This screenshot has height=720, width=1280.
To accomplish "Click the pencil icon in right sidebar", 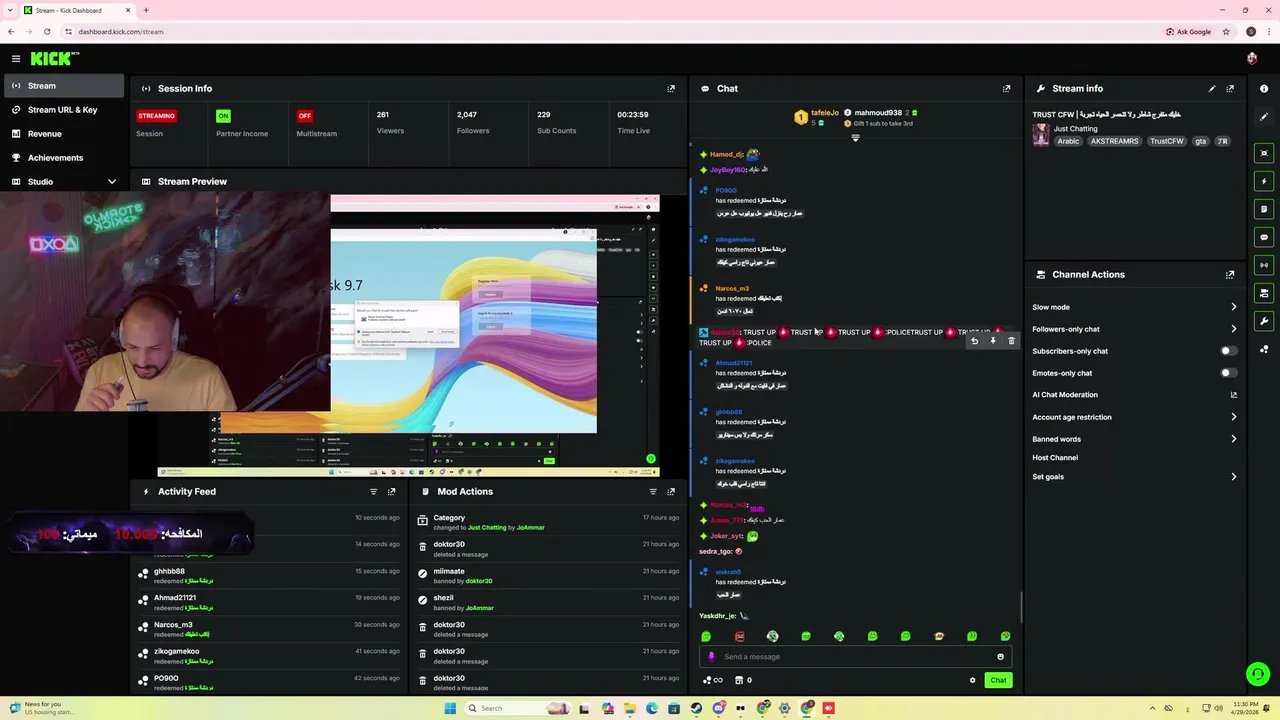I will (x=1264, y=117).
